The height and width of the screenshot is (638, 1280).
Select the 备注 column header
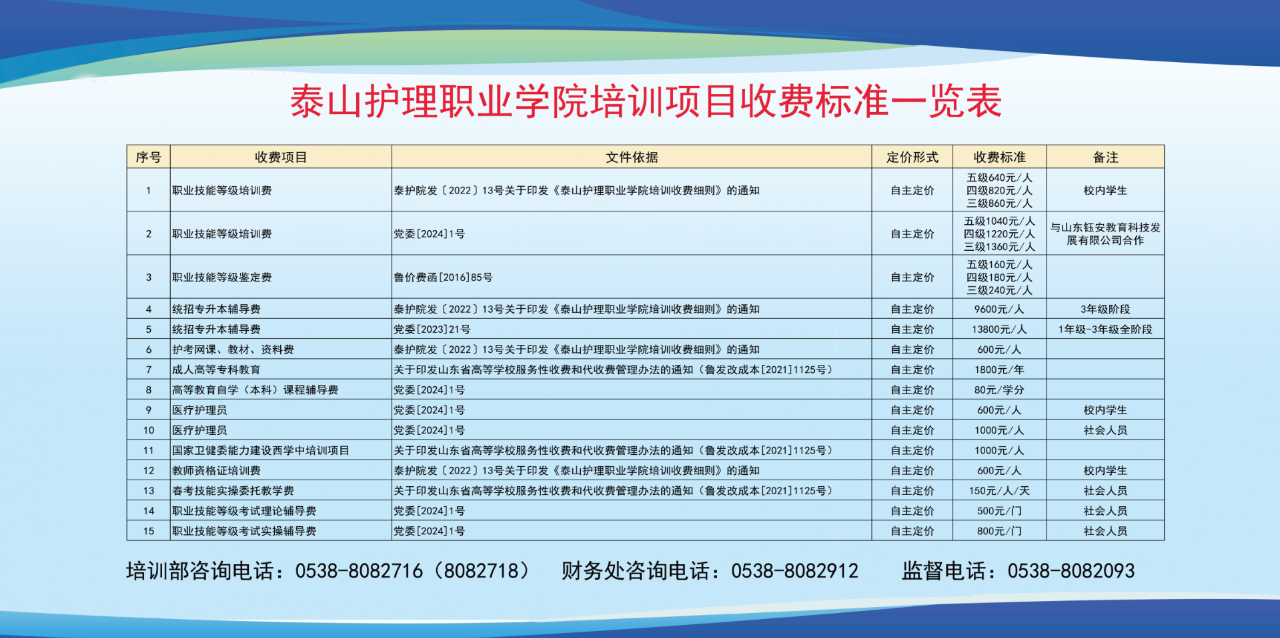point(1105,157)
